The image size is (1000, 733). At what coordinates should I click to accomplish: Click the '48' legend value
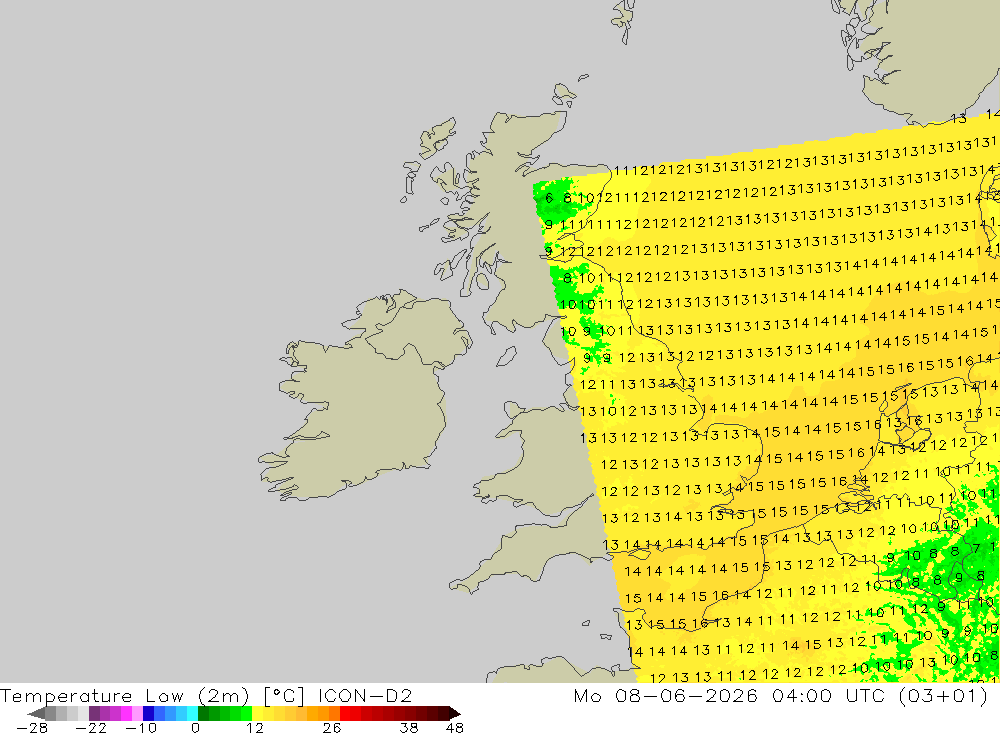point(455,728)
